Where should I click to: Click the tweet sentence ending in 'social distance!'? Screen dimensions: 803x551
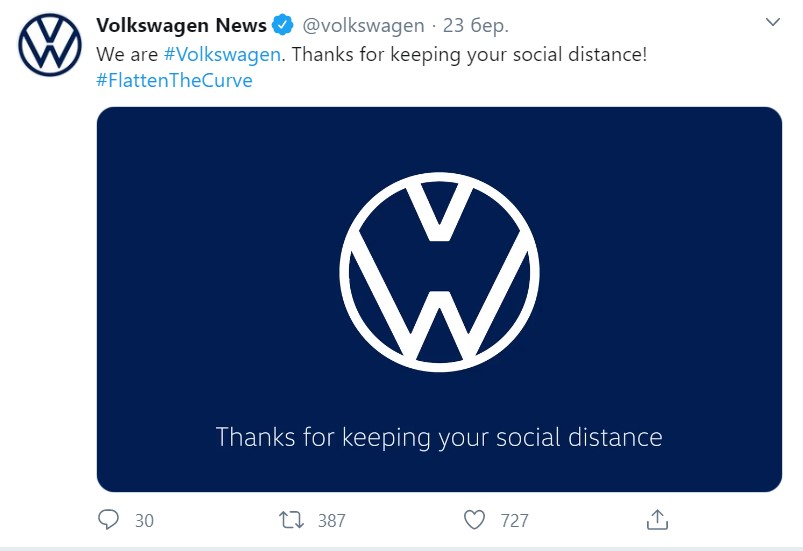click(x=470, y=53)
